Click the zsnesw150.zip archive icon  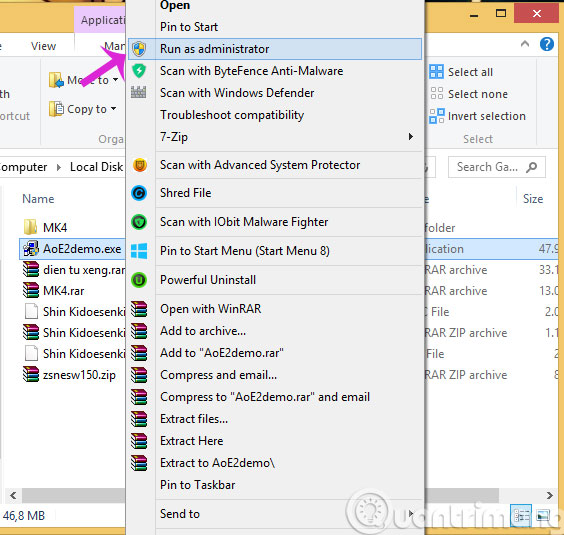coord(31,374)
